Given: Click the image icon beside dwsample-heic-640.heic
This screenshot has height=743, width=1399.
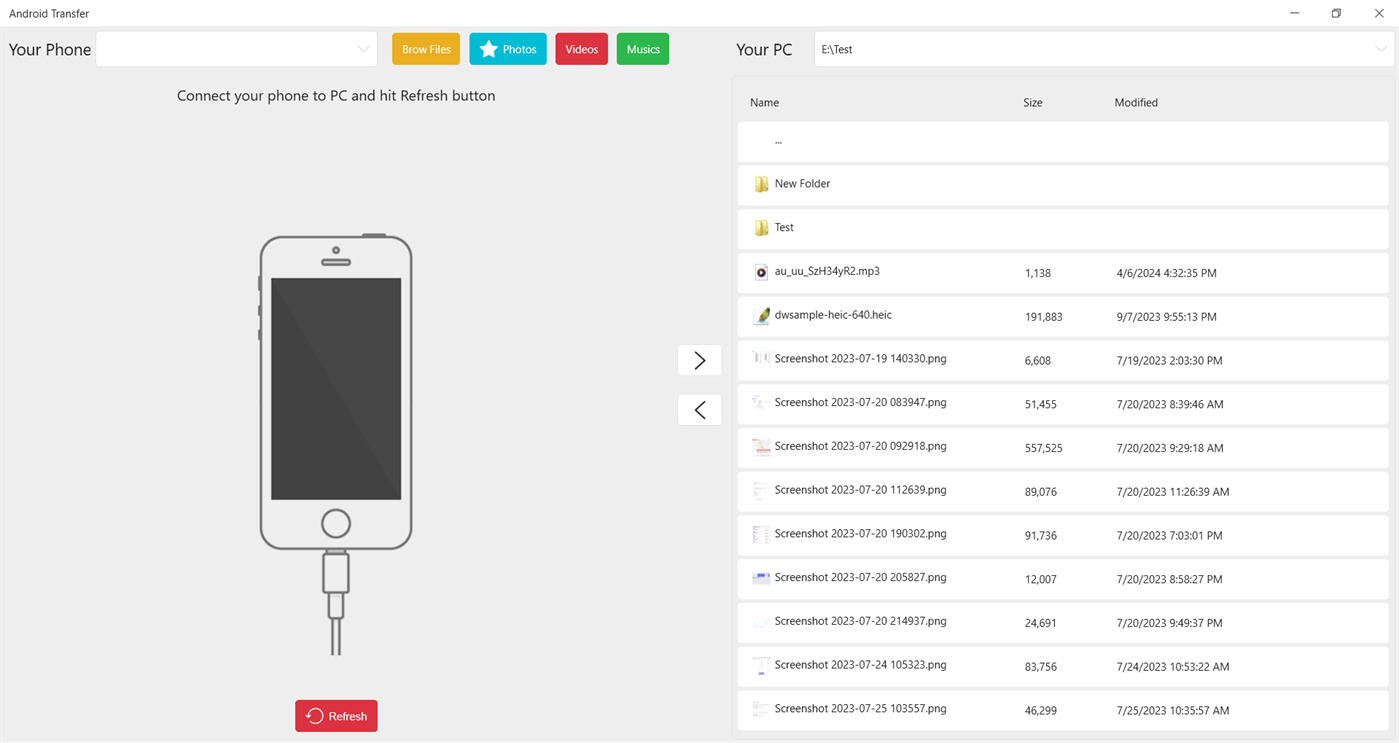Looking at the screenshot, I should point(761,315).
